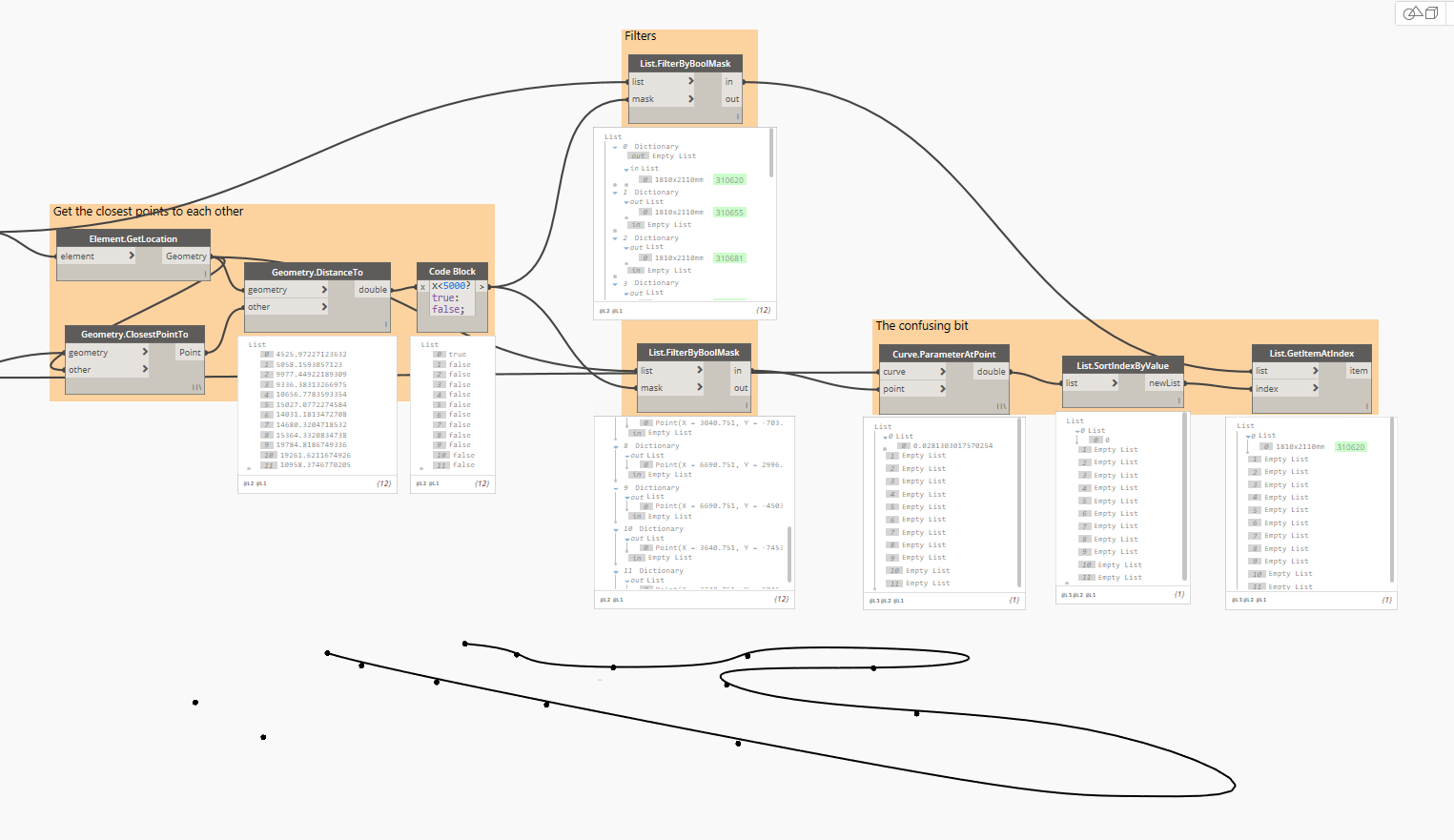Collapse '2 Dictionary' in Filters preview
This screenshot has width=1454, height=840.
pyautogui.click(x=615, y=238)
